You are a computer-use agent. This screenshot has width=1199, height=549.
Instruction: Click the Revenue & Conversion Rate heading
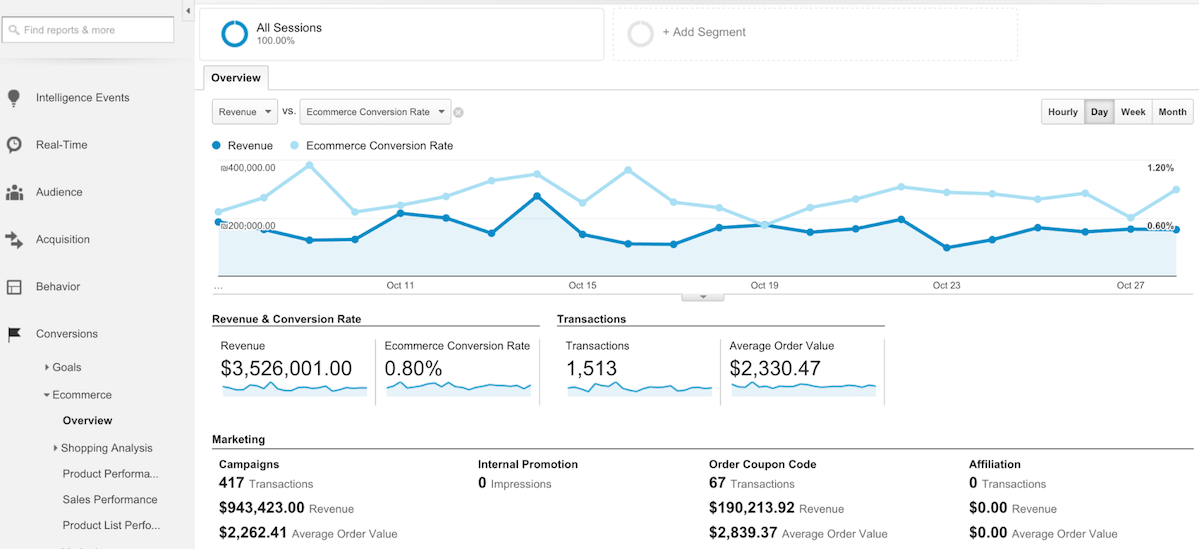(287, 319)
